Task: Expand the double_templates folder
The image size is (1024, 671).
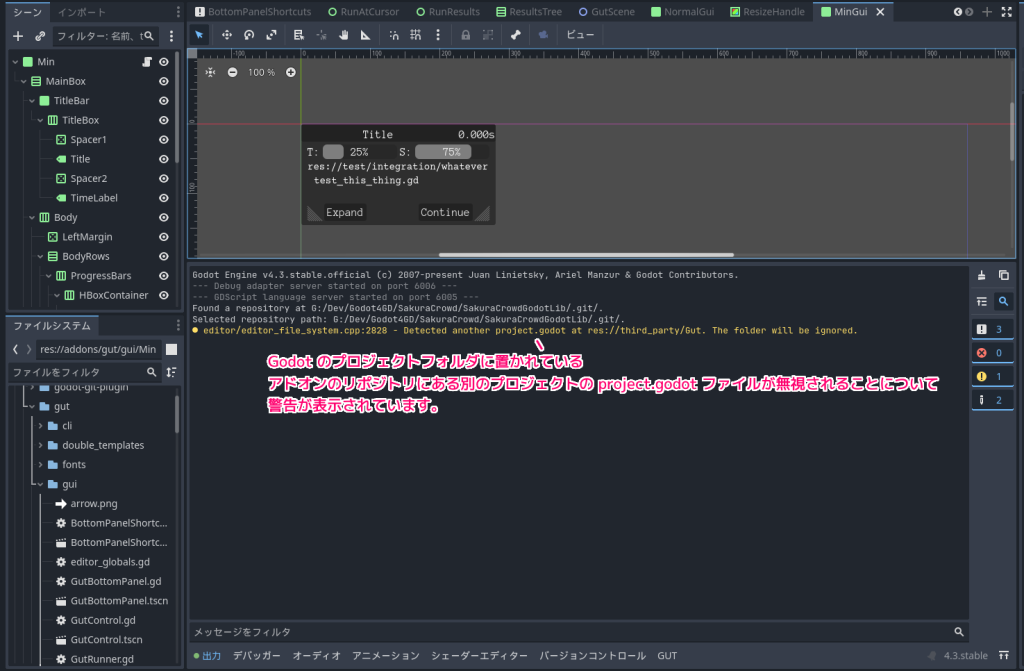Action: (x=40, y=445)
